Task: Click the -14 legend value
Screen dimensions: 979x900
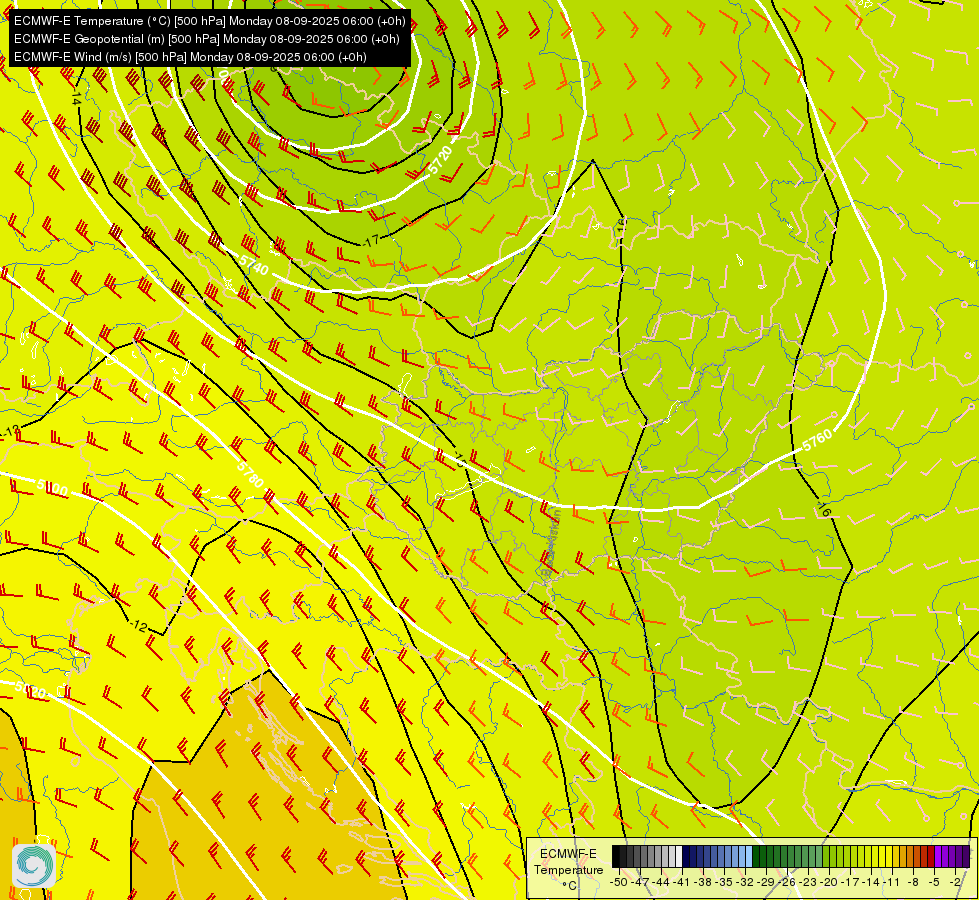Action: [x=872, y=882]
